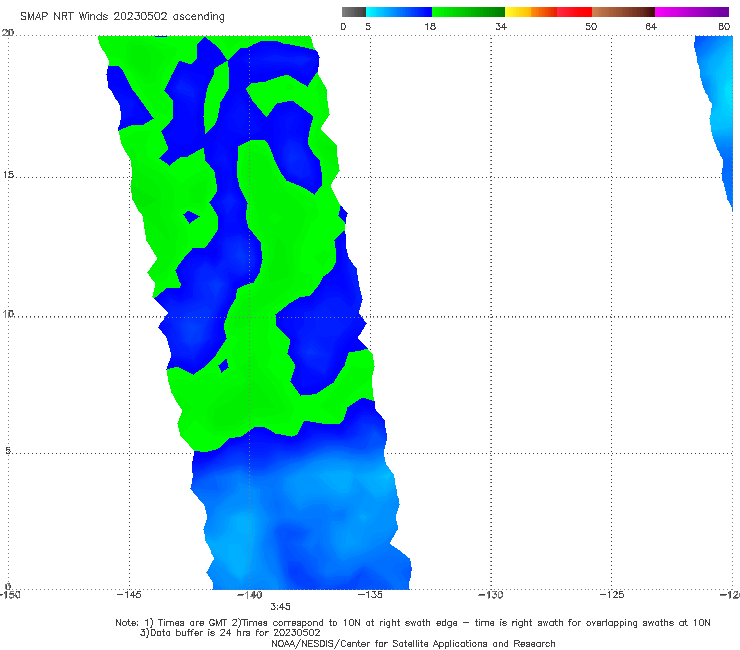Click the cyan-blue 5-18 color bar segment

399,12
